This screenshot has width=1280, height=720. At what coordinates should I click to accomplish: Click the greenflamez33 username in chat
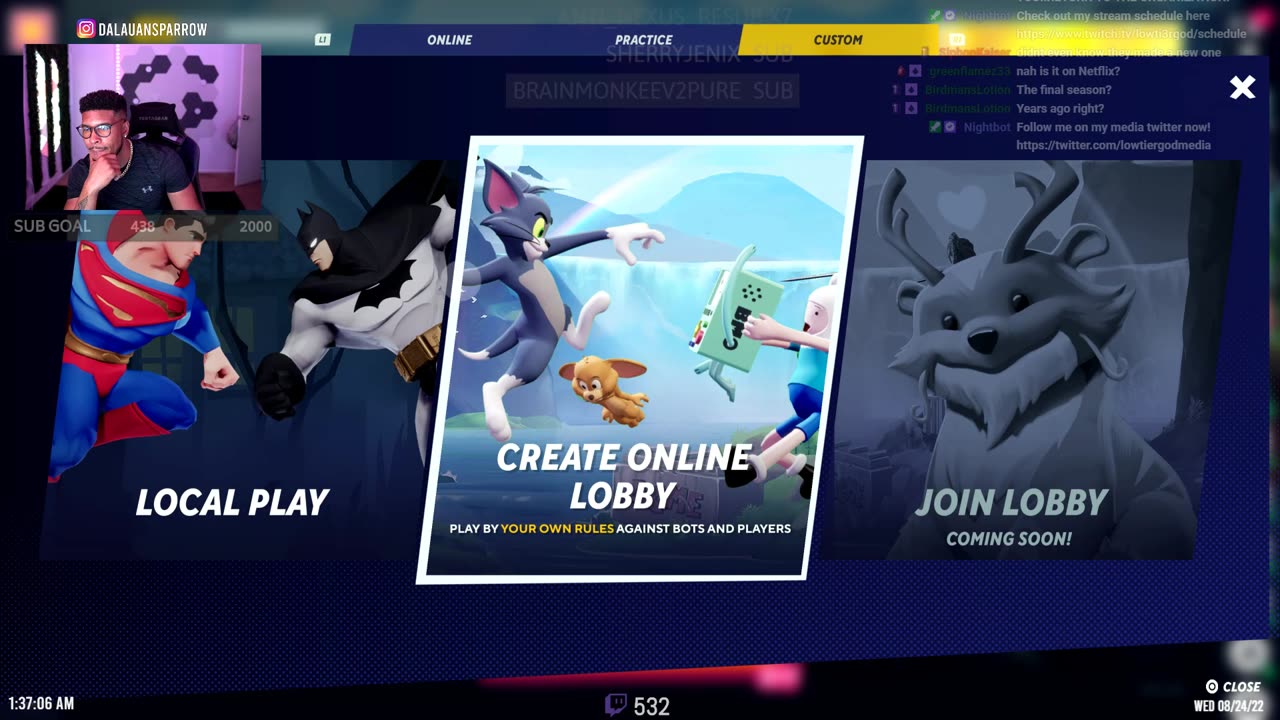click(970, 71)
